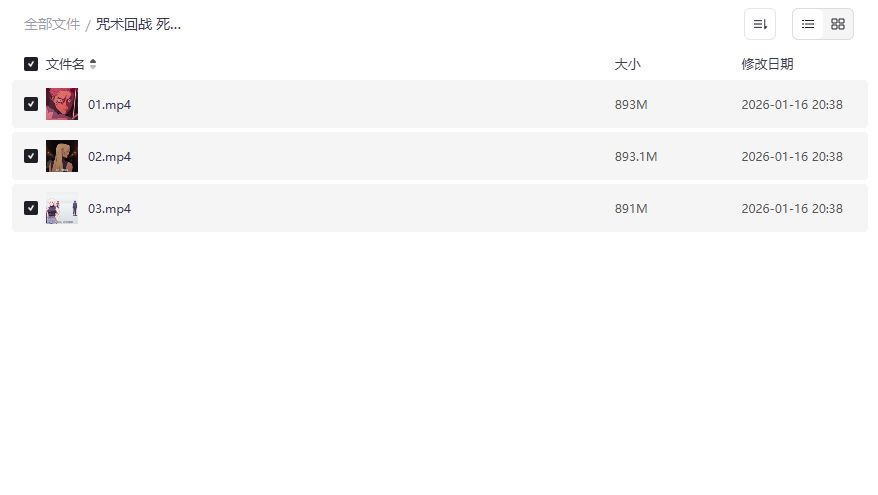The image size is (878, 495).
Task: Open the 01.mp4 video thumbnail
Action: pos(62,104)
